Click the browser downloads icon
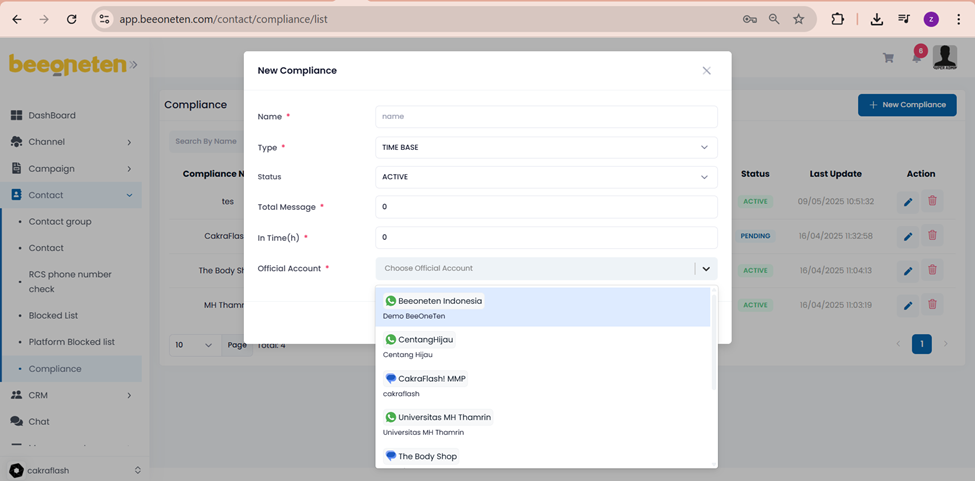Screen dimensions: 975x481 coord(876,19)
